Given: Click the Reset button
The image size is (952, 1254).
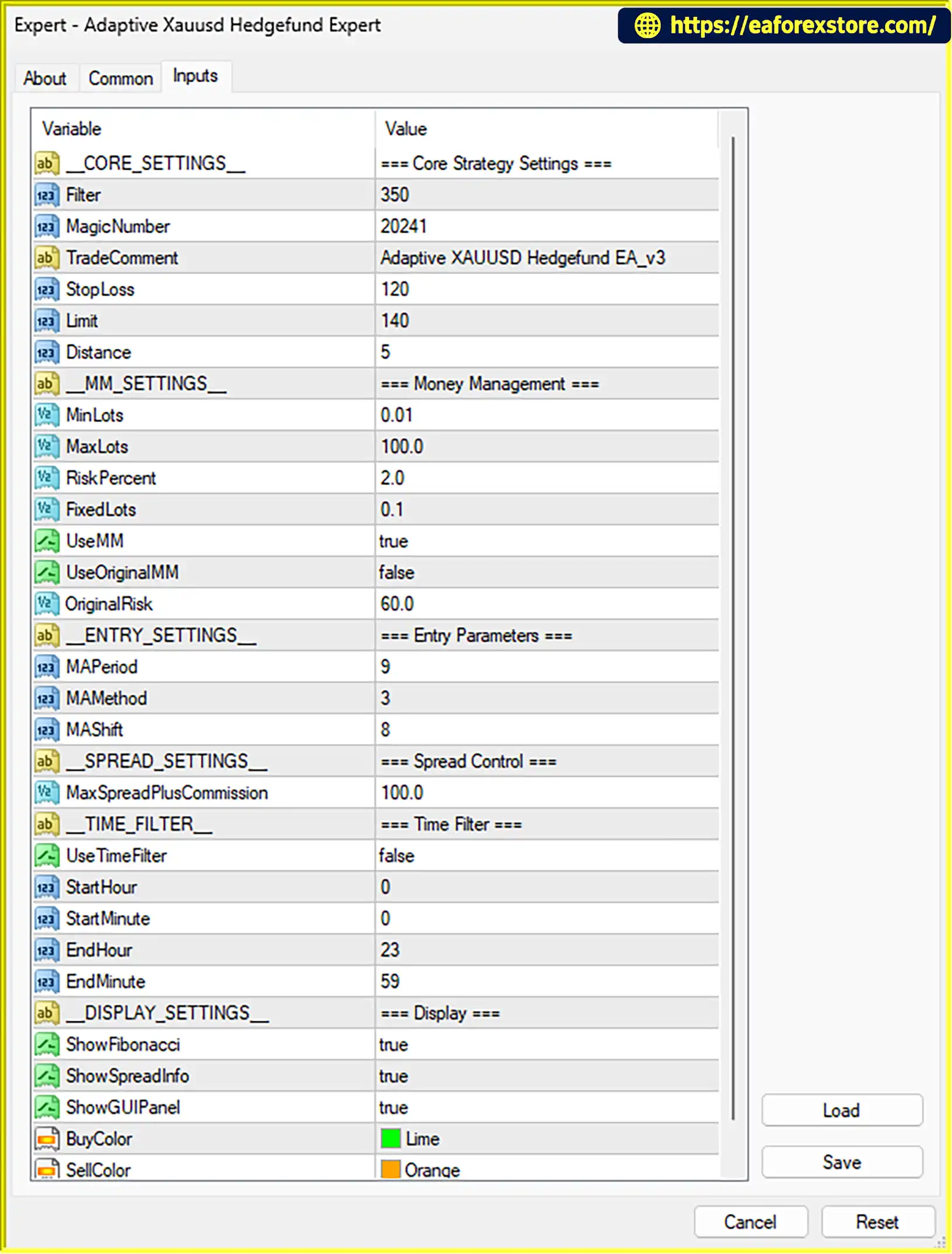Looking at the screenshot, I should point(878,1222).
